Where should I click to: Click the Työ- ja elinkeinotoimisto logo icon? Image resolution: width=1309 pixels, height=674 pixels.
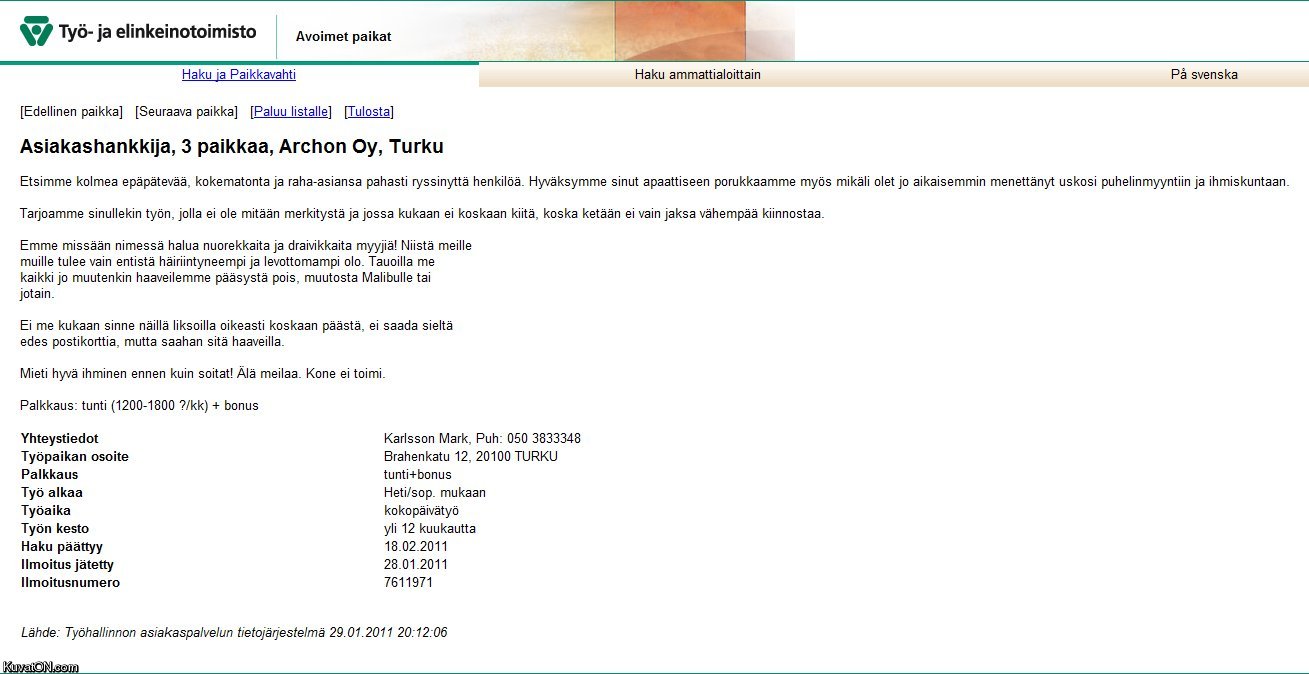click(x=36, y=32)
